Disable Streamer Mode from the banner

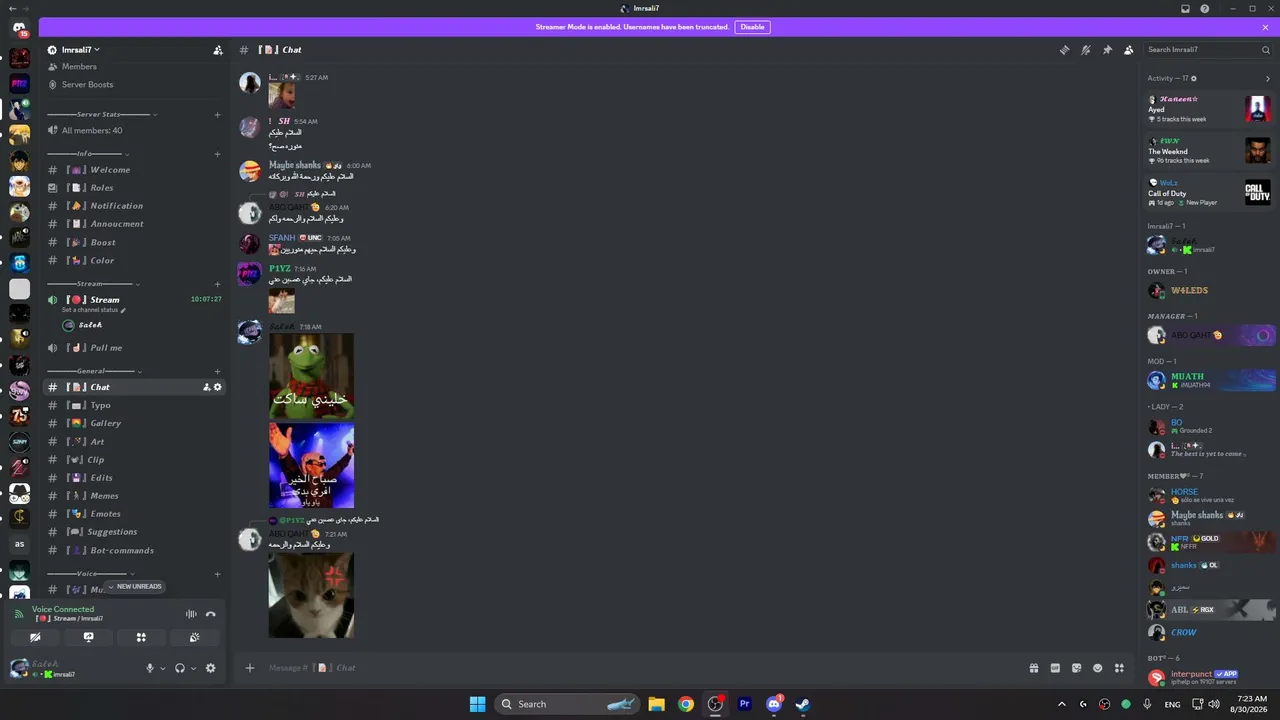pyautogui.click(x=752, y=27)
